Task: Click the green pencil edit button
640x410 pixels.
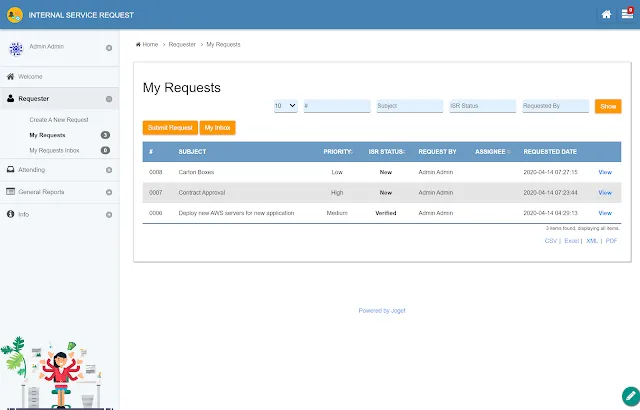Action: [x=630, y=395]
